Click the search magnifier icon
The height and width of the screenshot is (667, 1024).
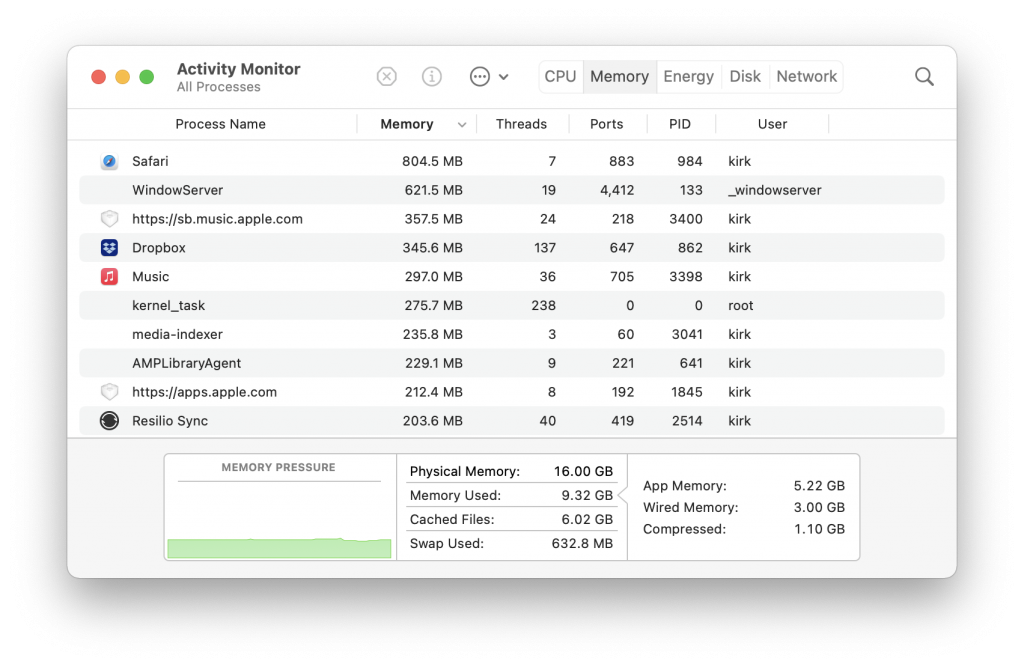pyautogui.click(x=923, y=76)
